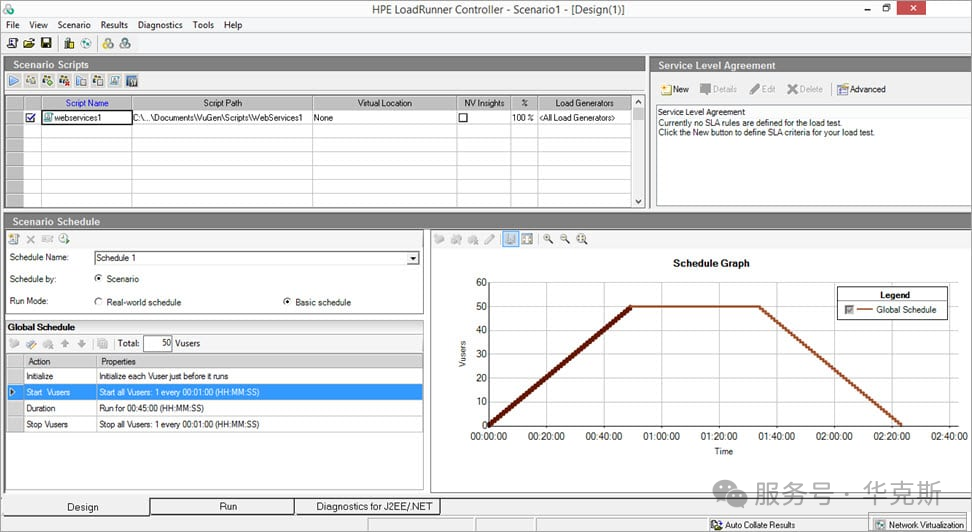Click the yellow linked-rings icon in main toolbar
This screenshot has width=972, height=532.
point(108,43)
